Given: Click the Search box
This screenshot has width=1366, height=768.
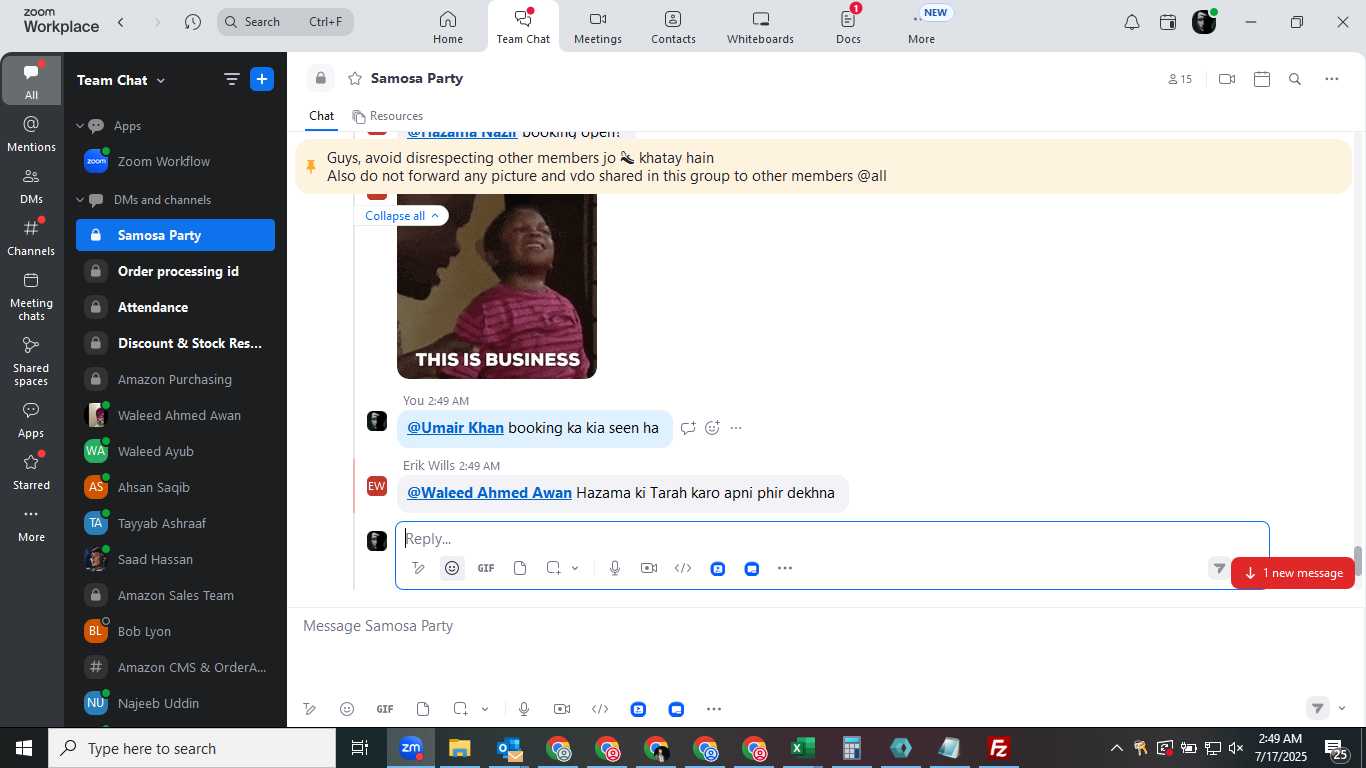Looking at the screenshot, I should [285, 22].
